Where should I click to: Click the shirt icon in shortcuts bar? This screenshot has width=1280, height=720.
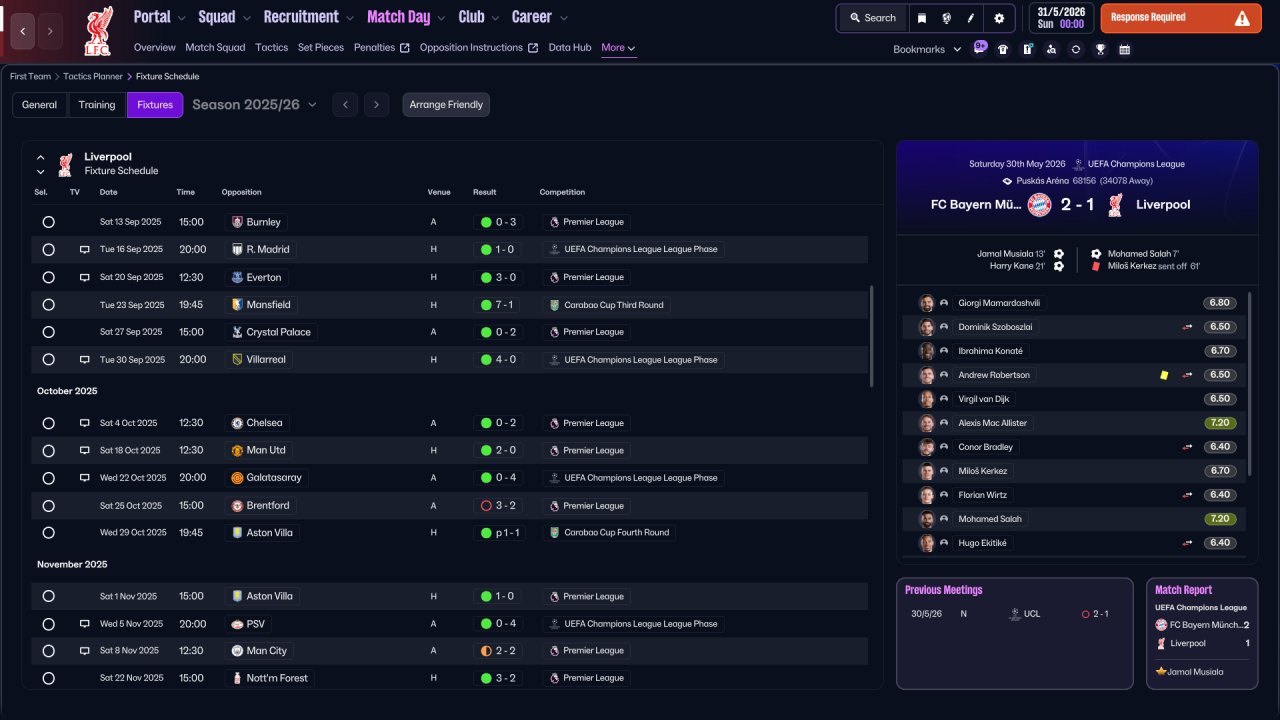[x=1003, y=49]
